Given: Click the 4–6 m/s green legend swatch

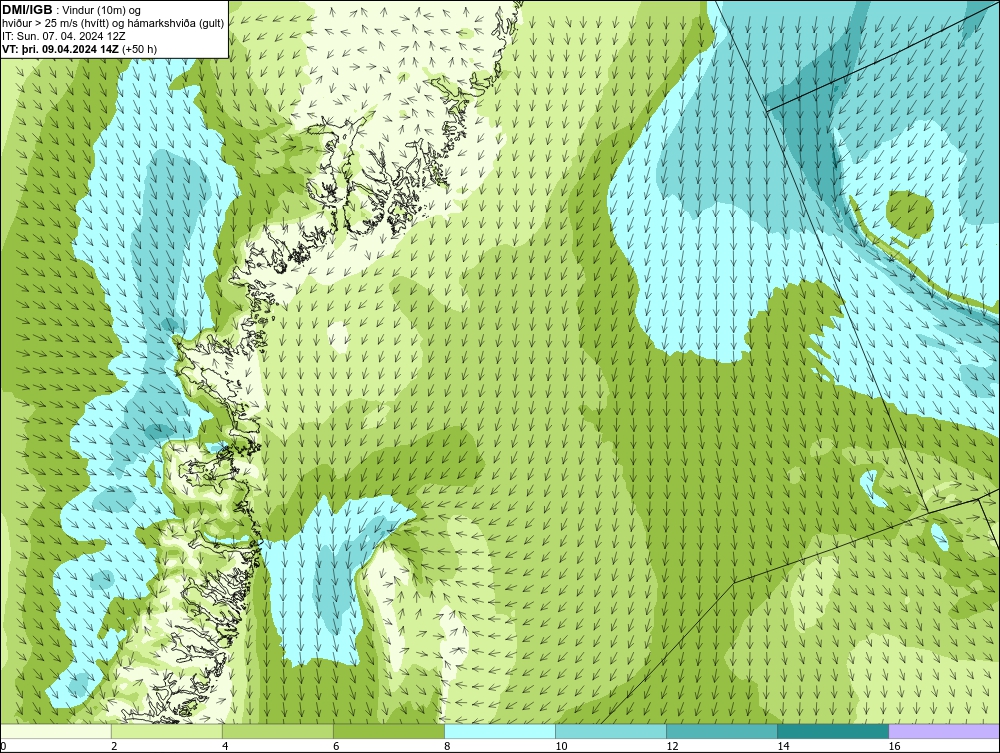Looking at the screenshot, I should (278, 731).
